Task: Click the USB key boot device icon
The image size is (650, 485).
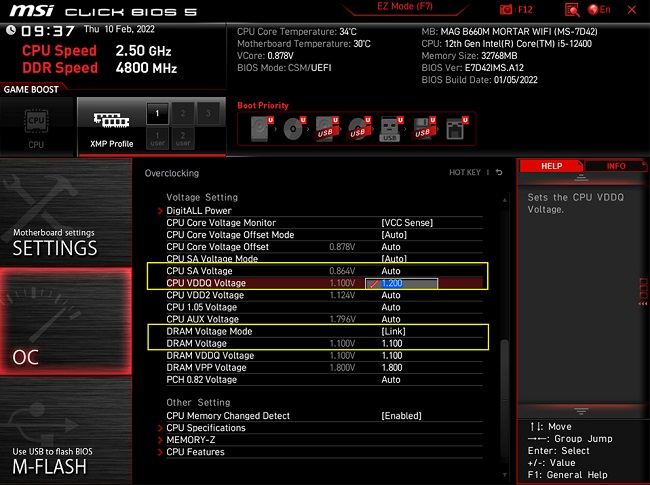Action: pos(390,129)
